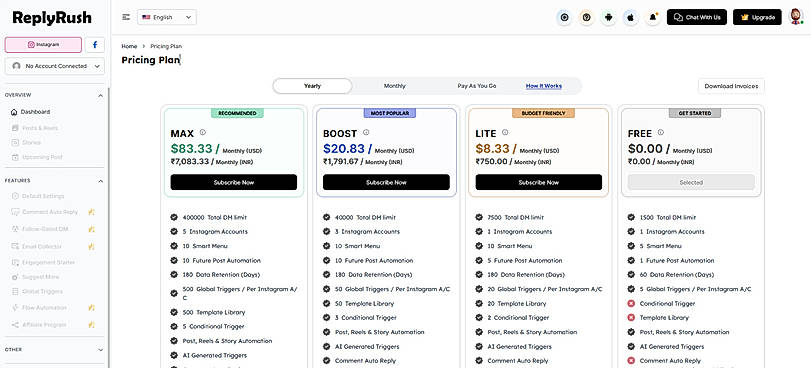
Task: Click the Default Settings sidebar icon
Action: [14, 196]
